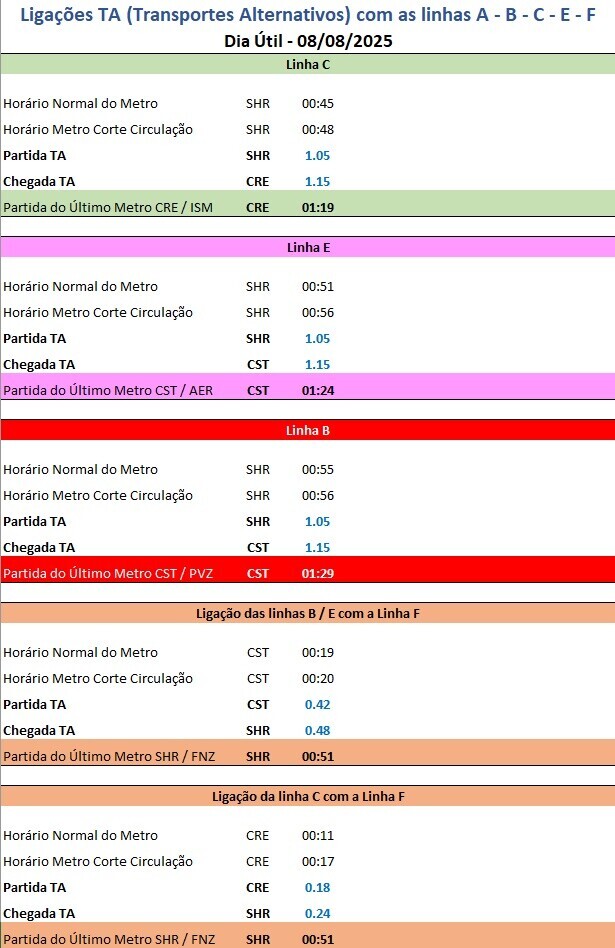Select the 01:19 departure time cell
Viewport: 615px width, 948px height.
(317, 207)
